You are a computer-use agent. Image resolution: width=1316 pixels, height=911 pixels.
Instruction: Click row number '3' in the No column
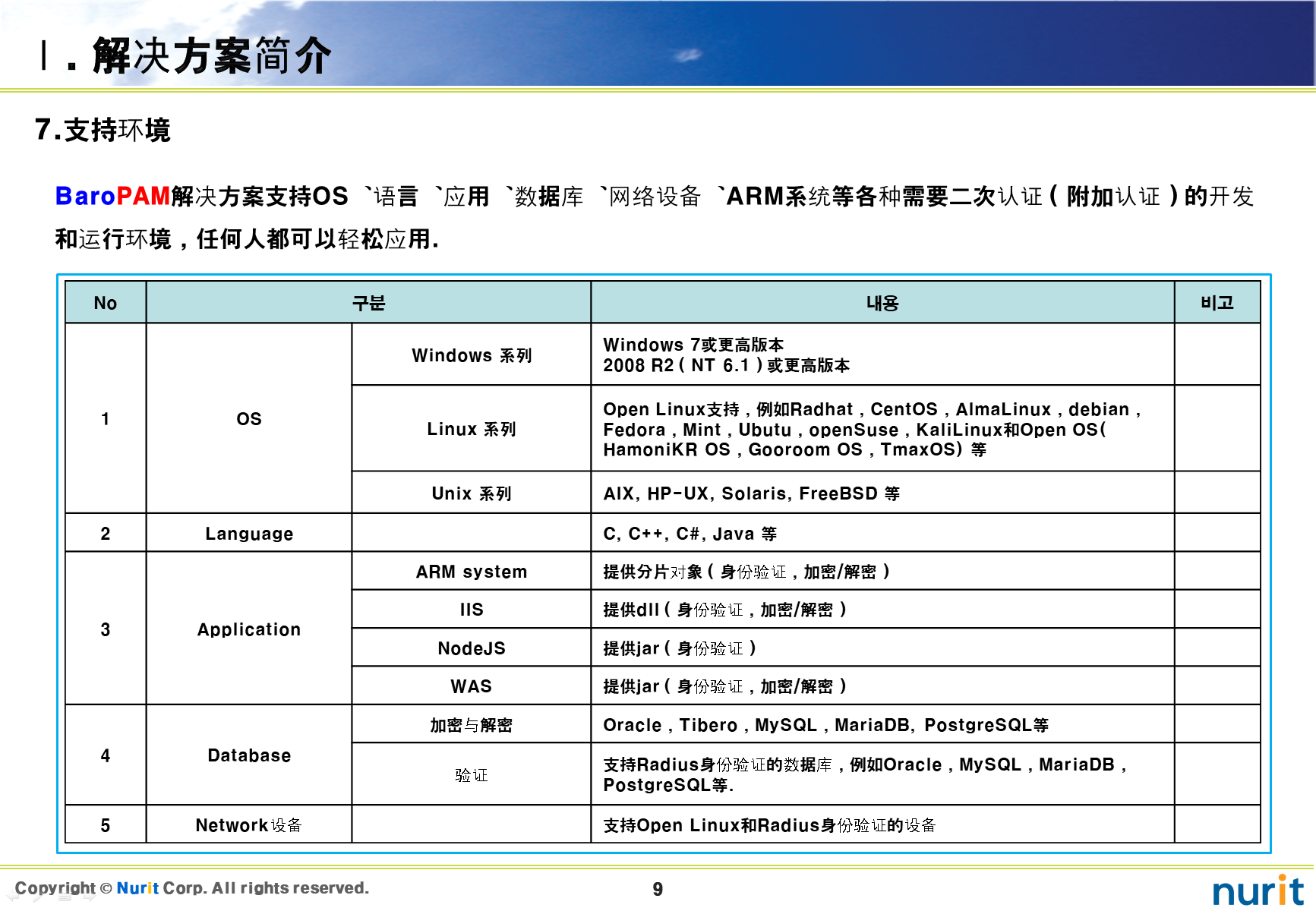(x=106, y=629)
